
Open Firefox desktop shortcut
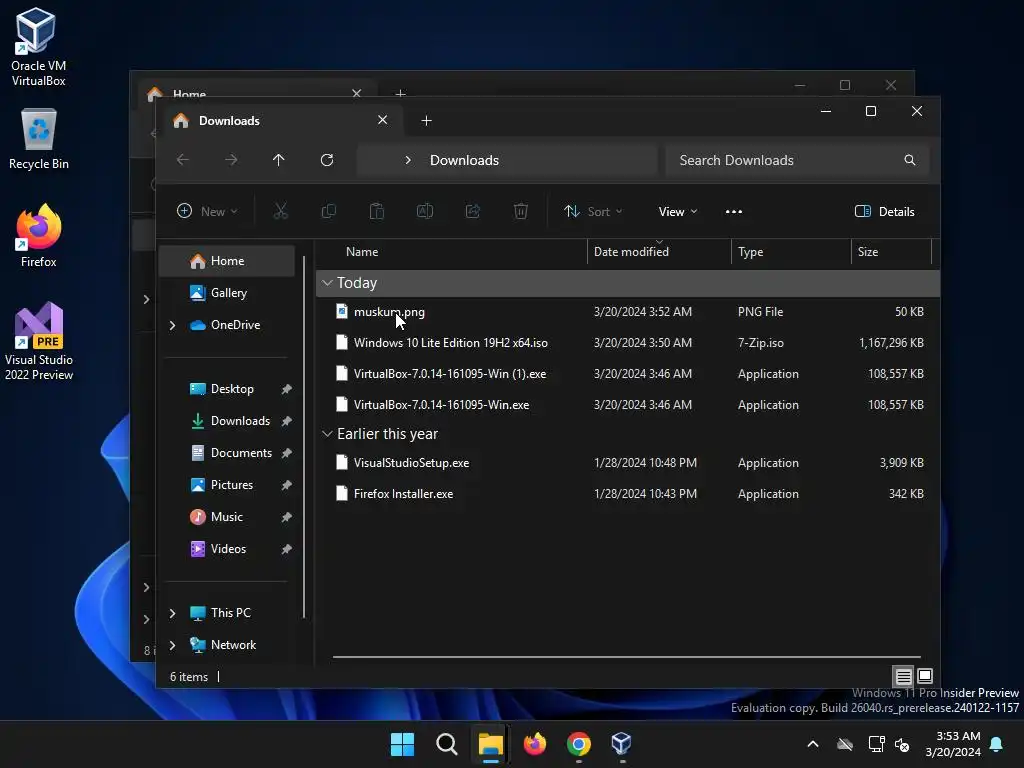tap(39, 236)
